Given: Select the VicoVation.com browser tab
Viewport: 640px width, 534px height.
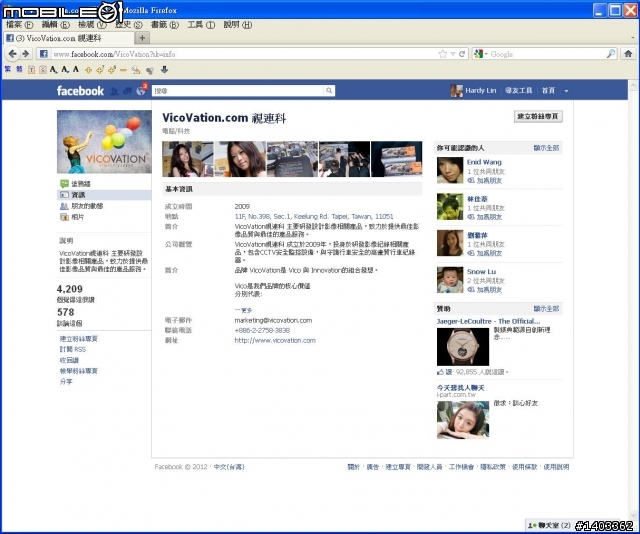Looking at the screenshot, I should (x=69, y=38).
